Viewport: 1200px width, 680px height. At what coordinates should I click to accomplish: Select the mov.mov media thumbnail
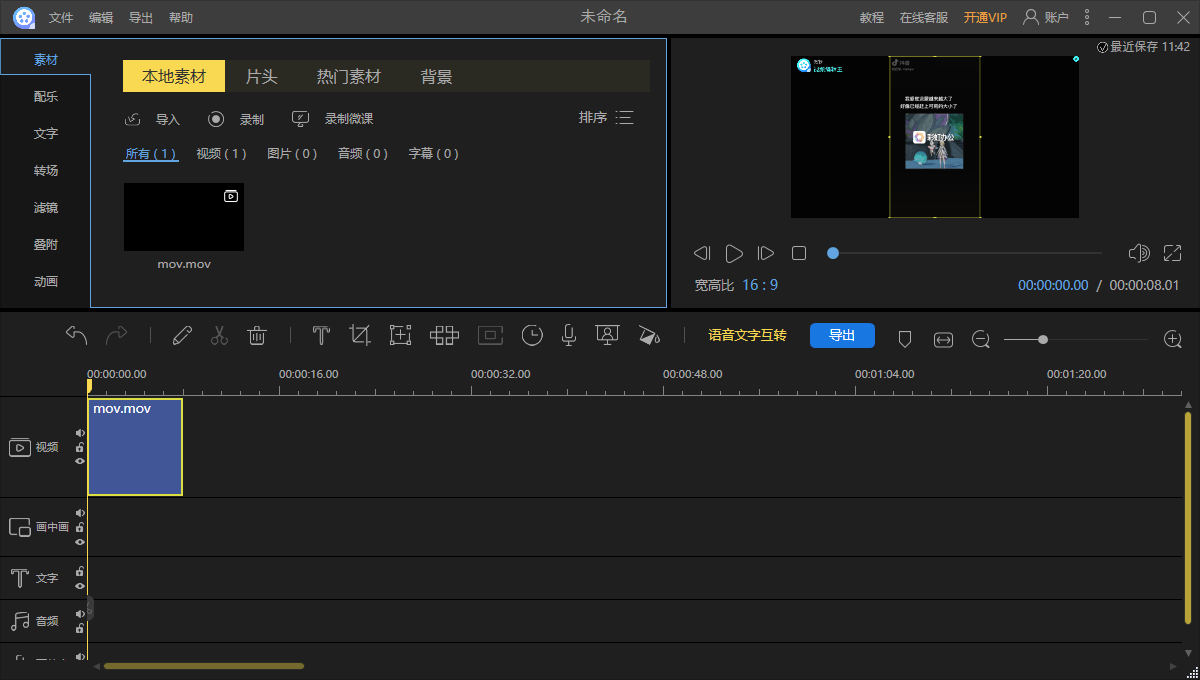pos(183,217)
